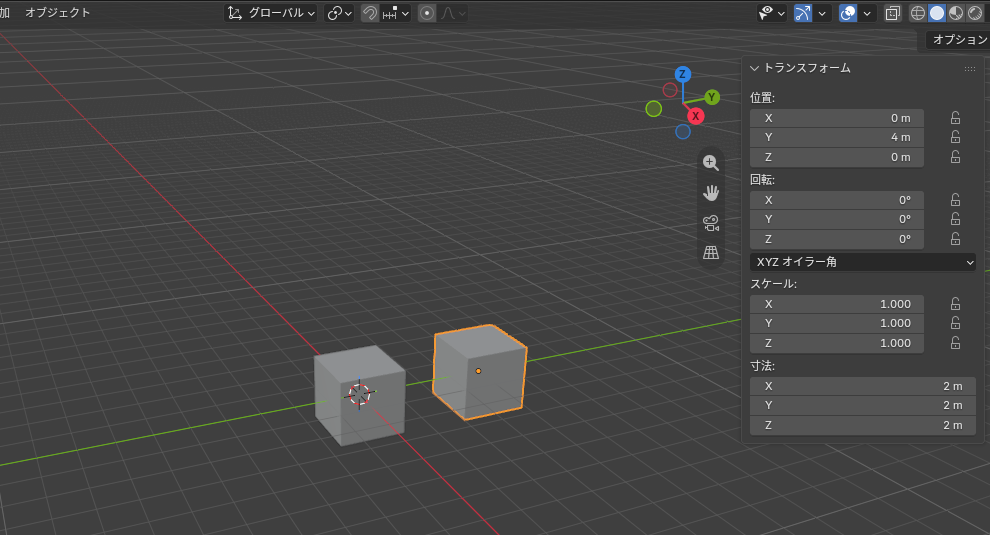
Task: Click the position X field
Action: [837, 118]
